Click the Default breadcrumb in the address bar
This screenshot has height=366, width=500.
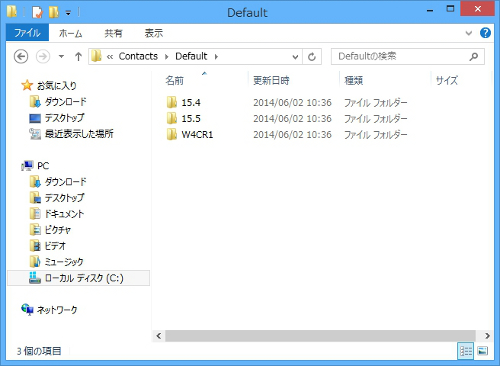pos(191,56)
